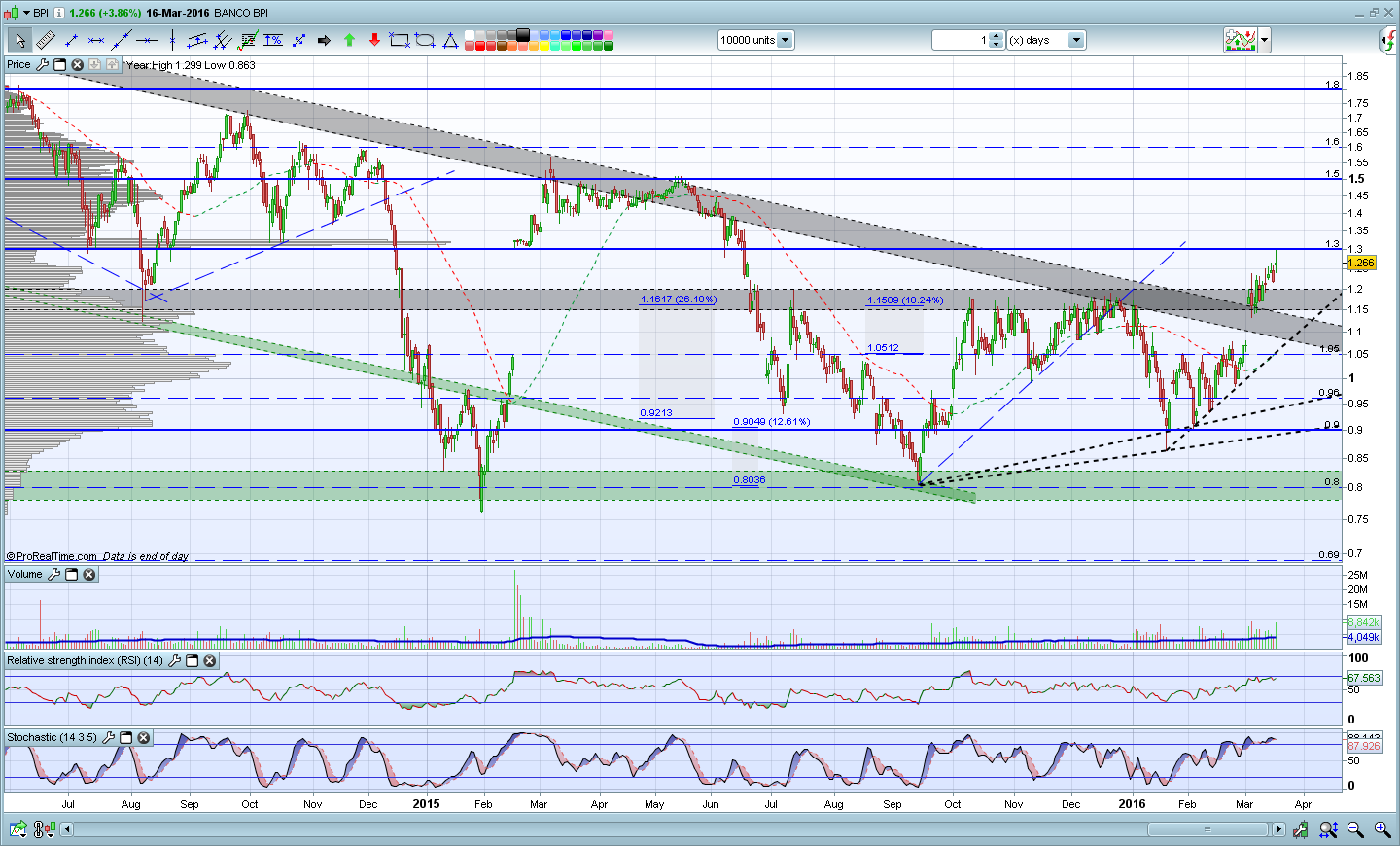Open RSI indicator wrench settings
This screenshot has width=1400, height=846.
click(175, 661)
